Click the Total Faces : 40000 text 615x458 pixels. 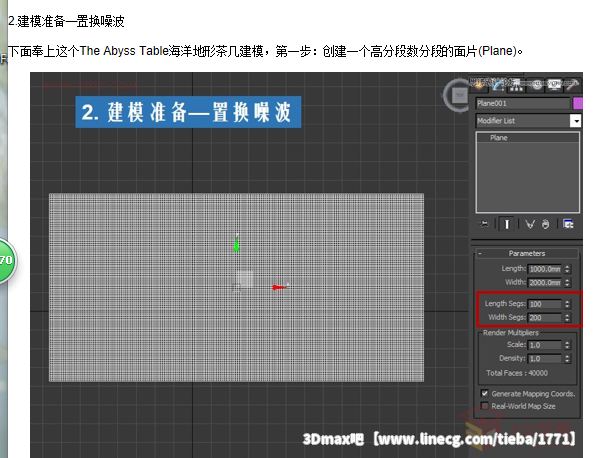pyautogui.click(x=517, y=373)
